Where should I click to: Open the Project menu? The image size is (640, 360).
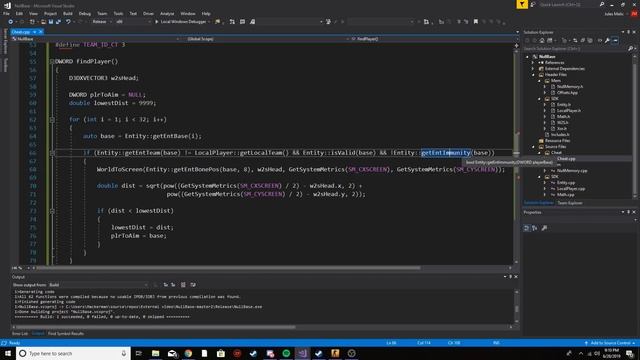point(50,13)
